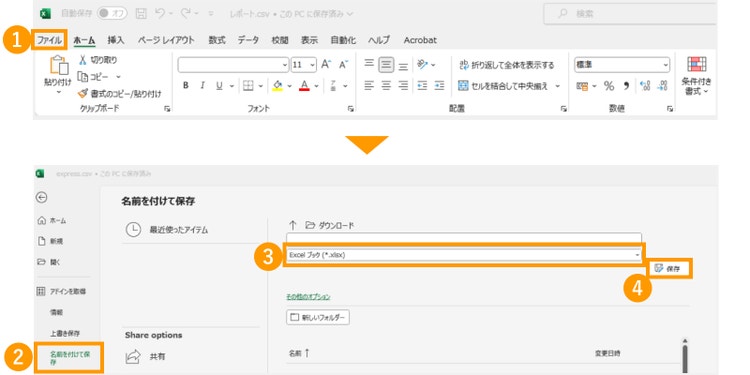Click the increase decimal icon

pyautogui.click(x=645, y=86)
